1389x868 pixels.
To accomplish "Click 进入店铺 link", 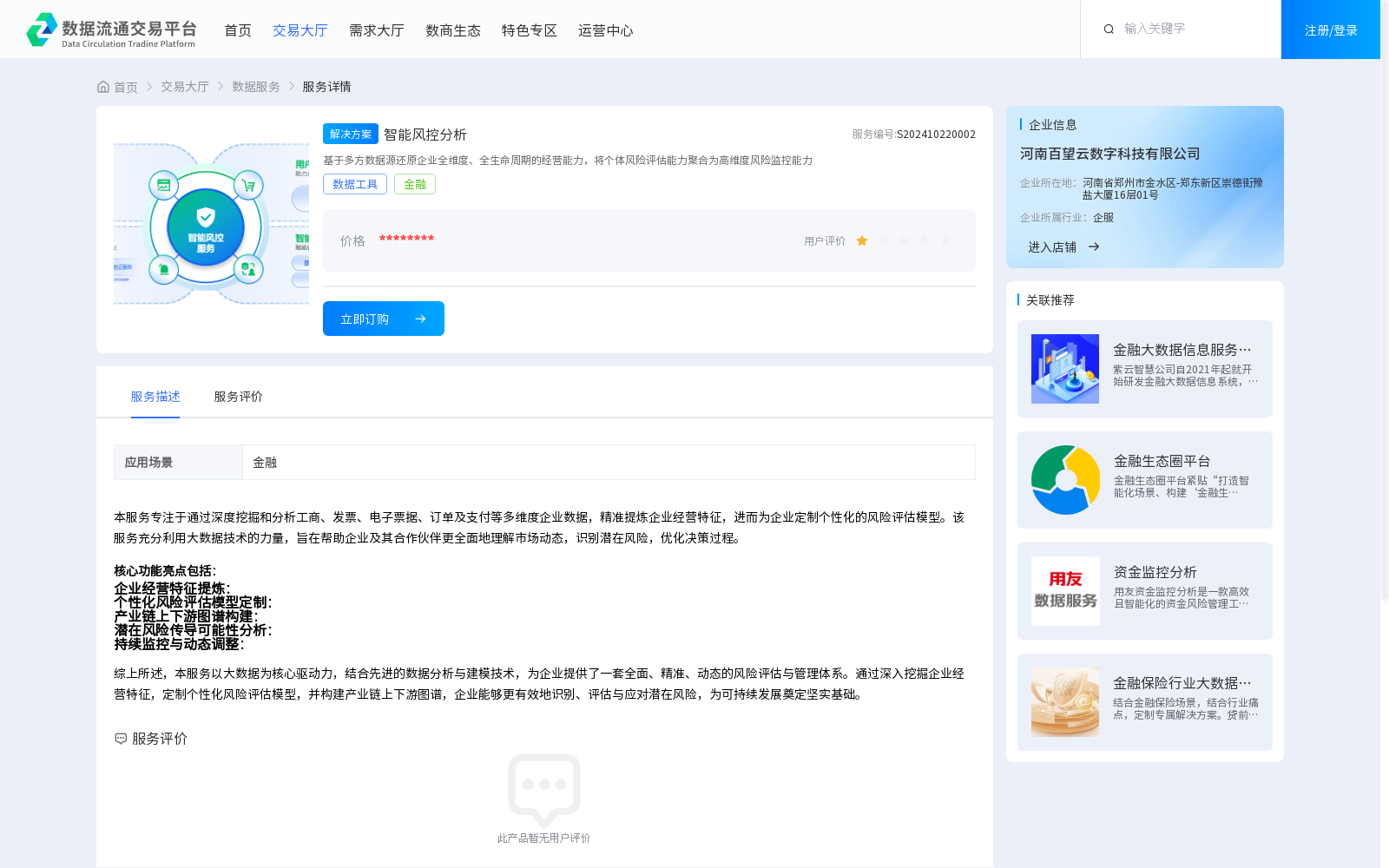I will (1052, 247).
